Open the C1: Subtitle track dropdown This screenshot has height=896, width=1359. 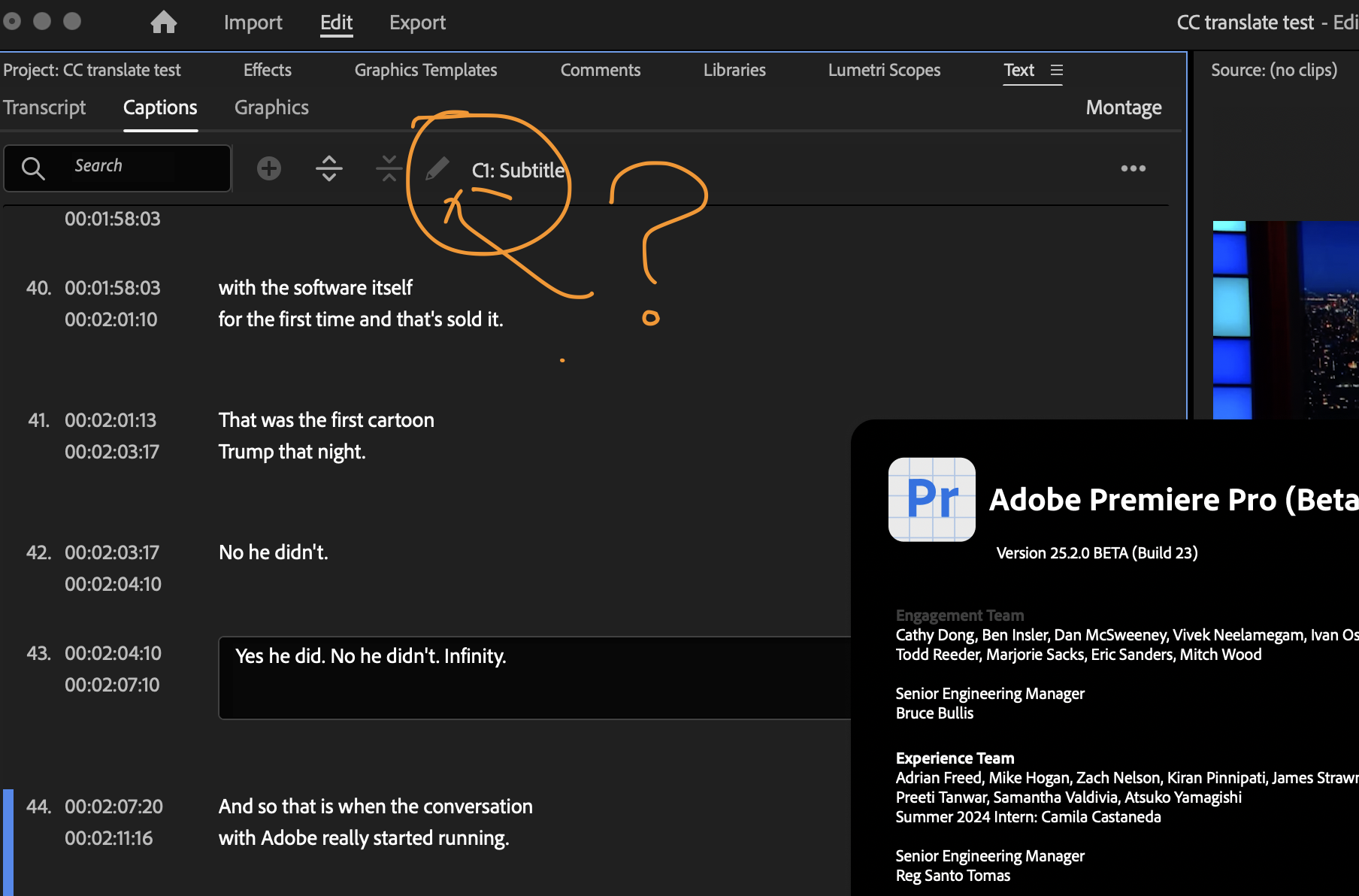(x=518, y=170)
